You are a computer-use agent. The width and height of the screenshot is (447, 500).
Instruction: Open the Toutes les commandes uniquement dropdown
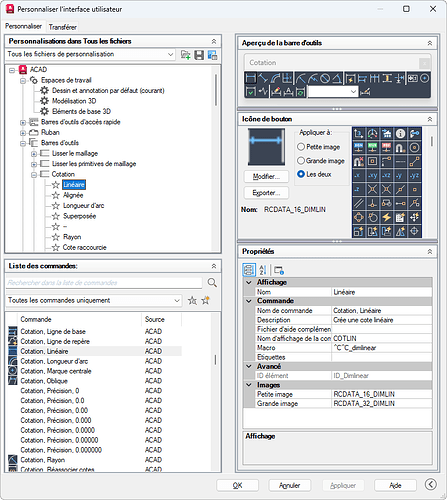(94, 300)
